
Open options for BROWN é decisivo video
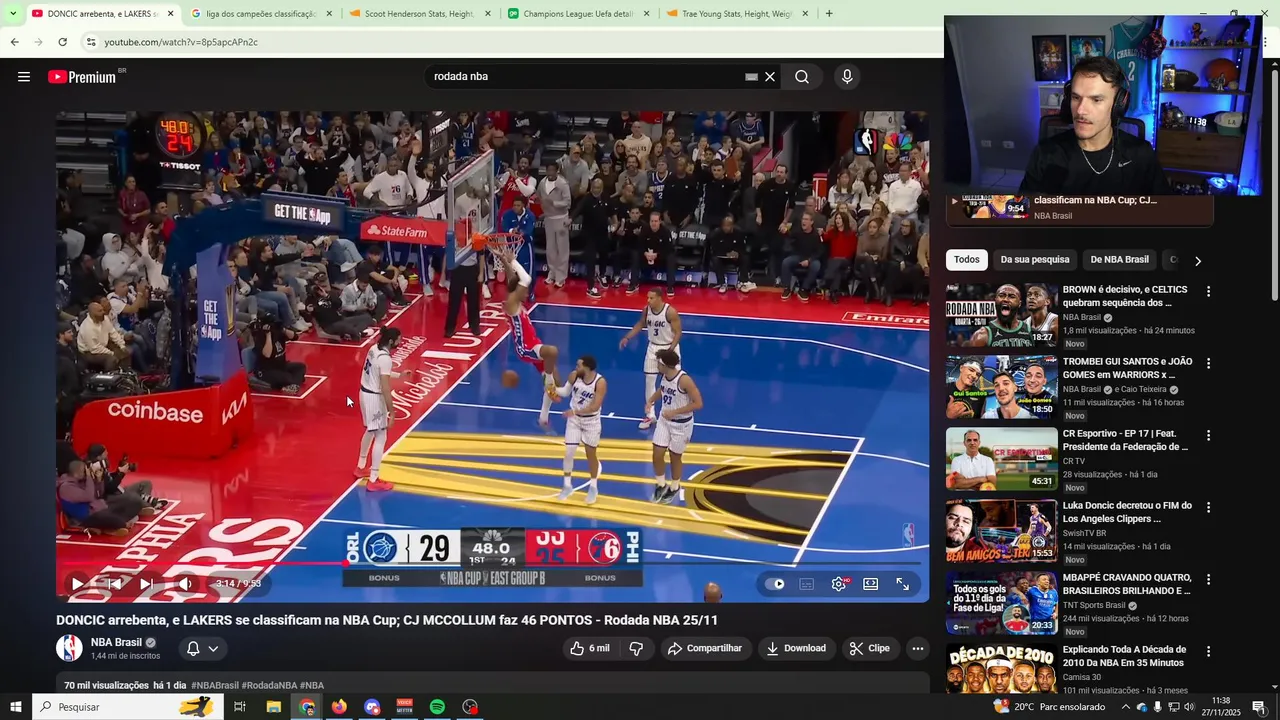click(1208, 292)
